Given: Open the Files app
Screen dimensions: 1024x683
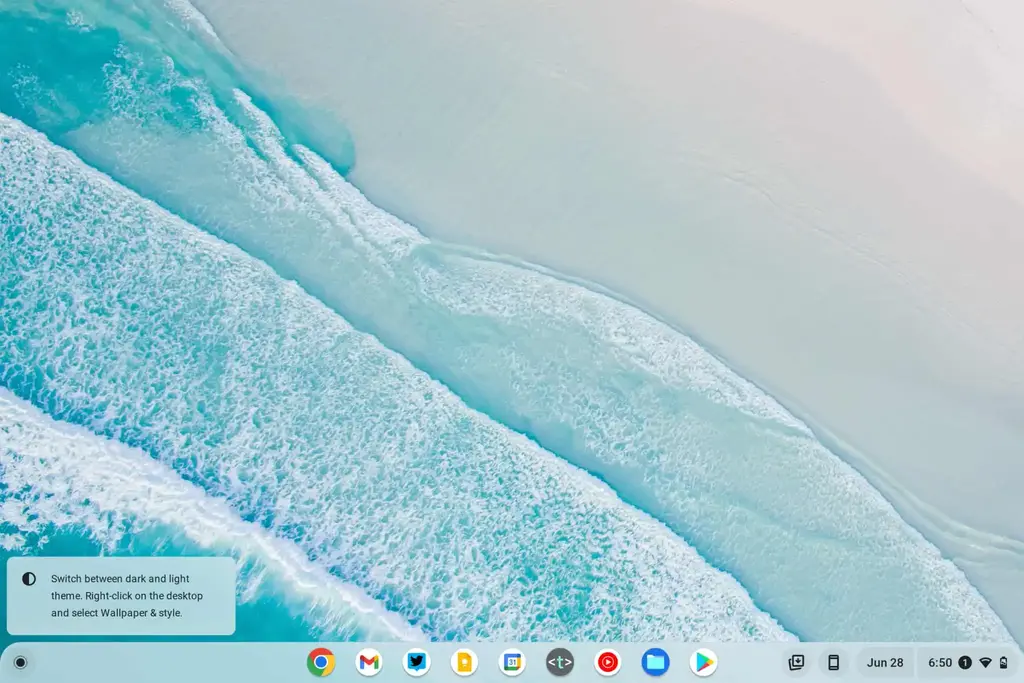Looking at the screenshot, I should pyautogui.click(x=656, y=662).
